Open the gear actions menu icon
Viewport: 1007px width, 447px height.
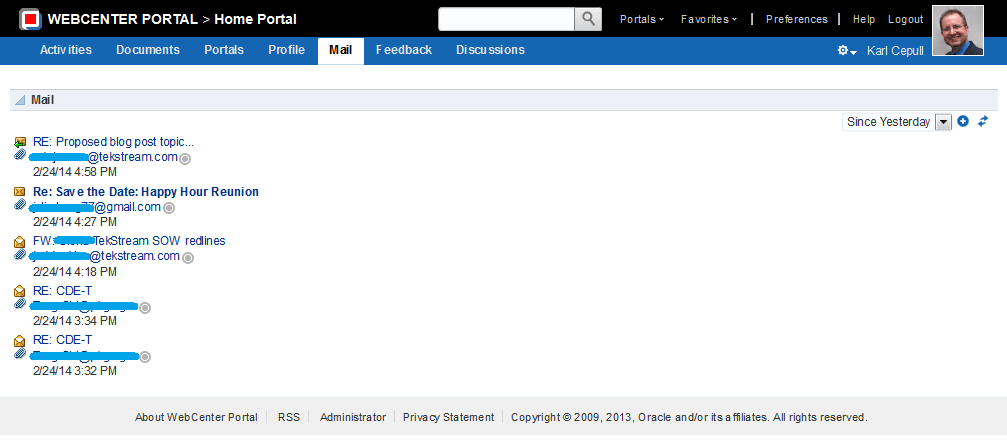click(x=847, y=51)
